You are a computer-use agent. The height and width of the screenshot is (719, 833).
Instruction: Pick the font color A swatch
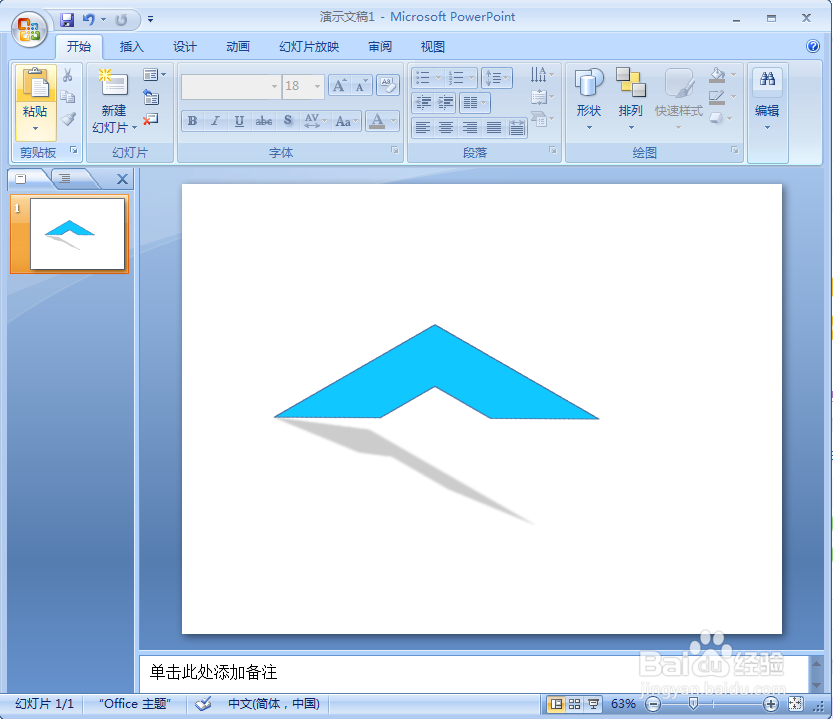377,121
